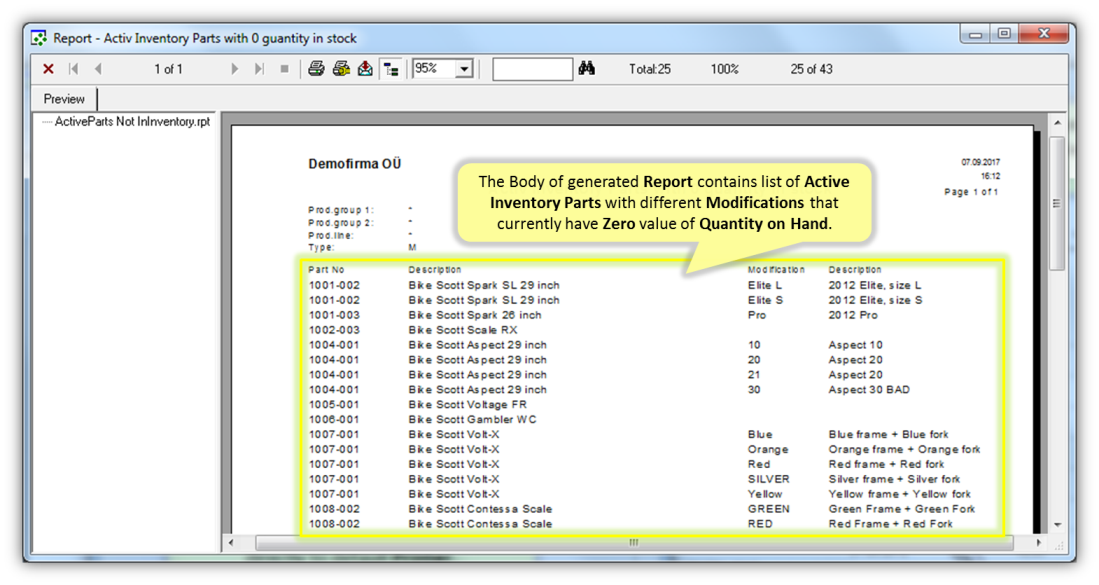Screen dimensions: 1099x585
Task: Toggle the group tree panel
Action: click(391, 69)
